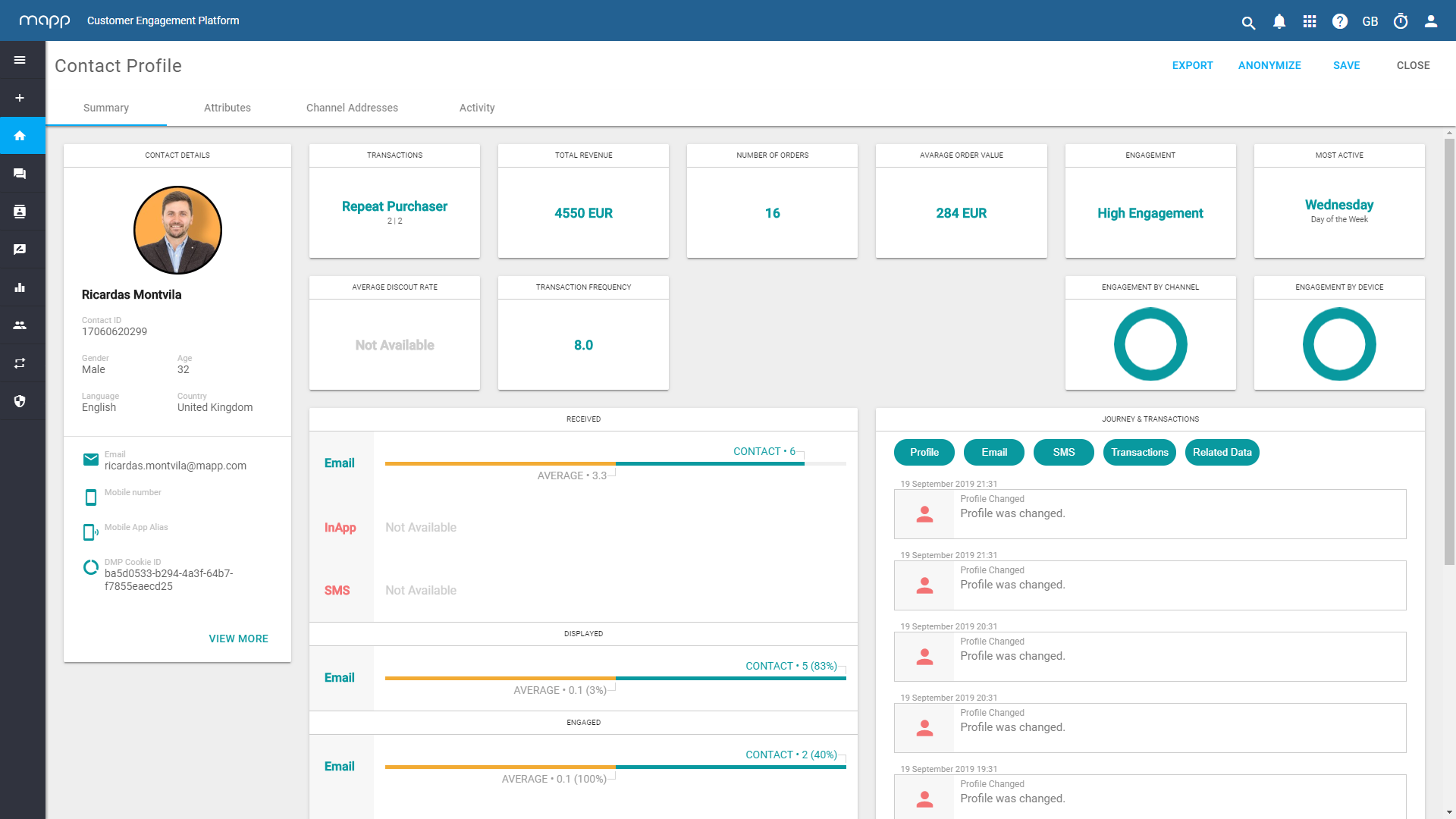The height and width of the screenshot is (819, 1456).
Task: Switch to the Summary tab
Action: point(106,108)
